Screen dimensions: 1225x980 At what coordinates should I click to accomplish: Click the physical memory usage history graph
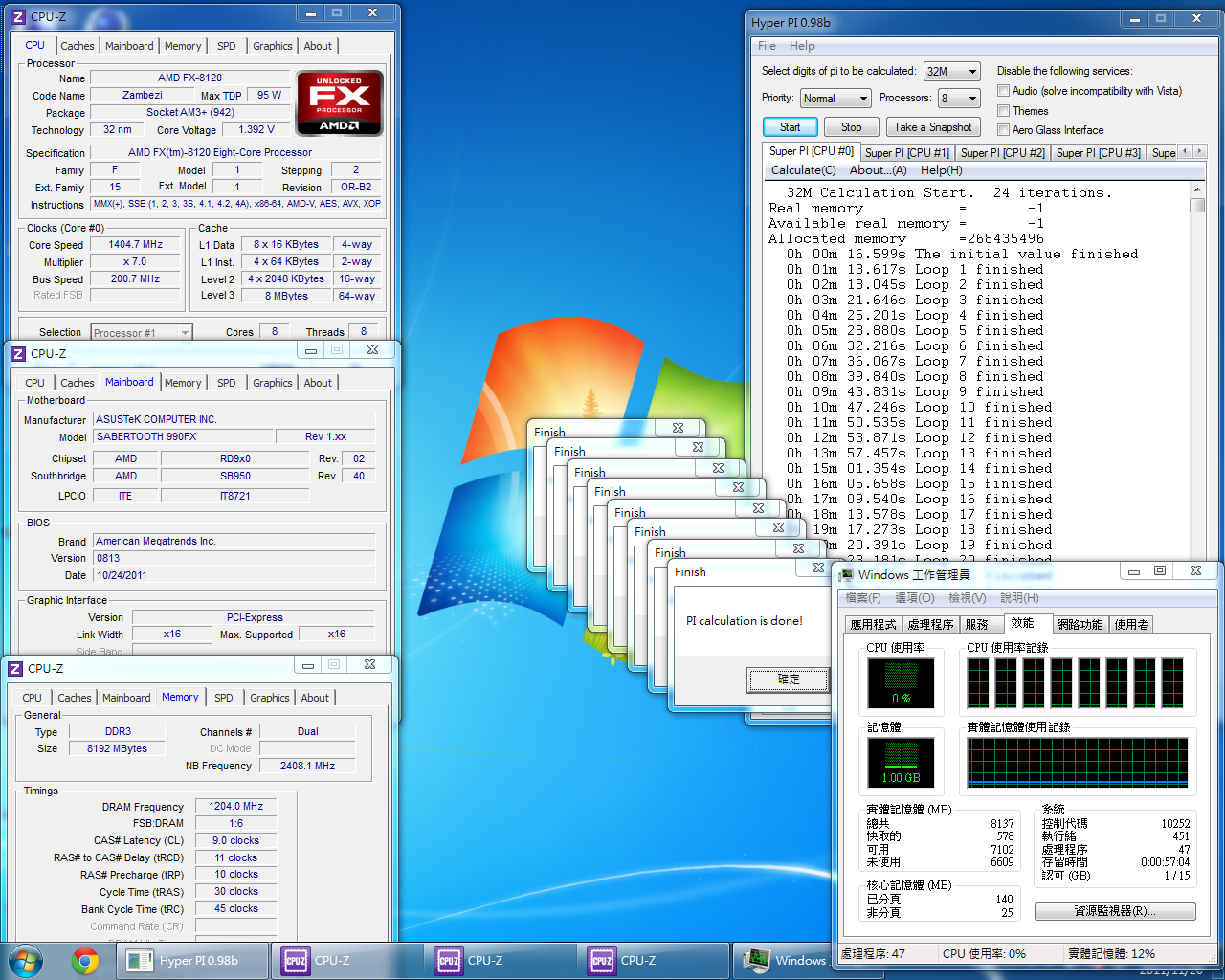pos(1078,763)
